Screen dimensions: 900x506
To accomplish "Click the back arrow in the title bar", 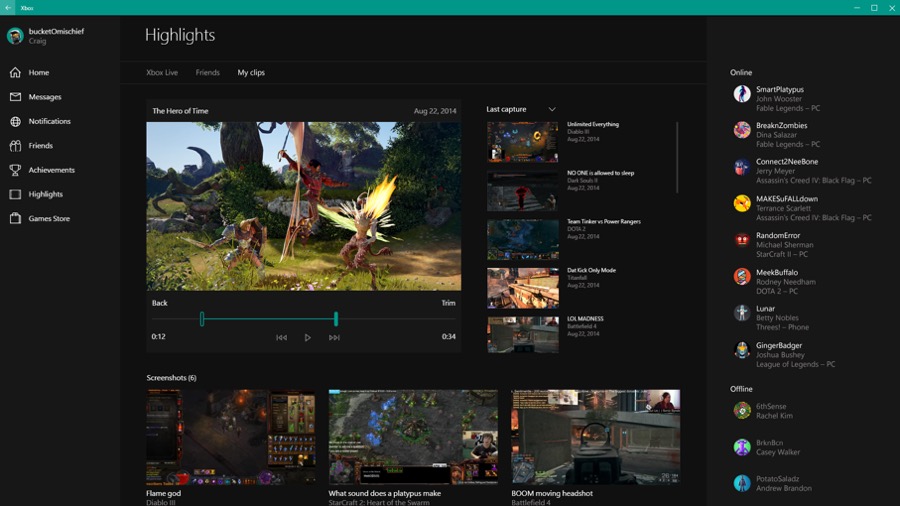I will tap(8, 7).
